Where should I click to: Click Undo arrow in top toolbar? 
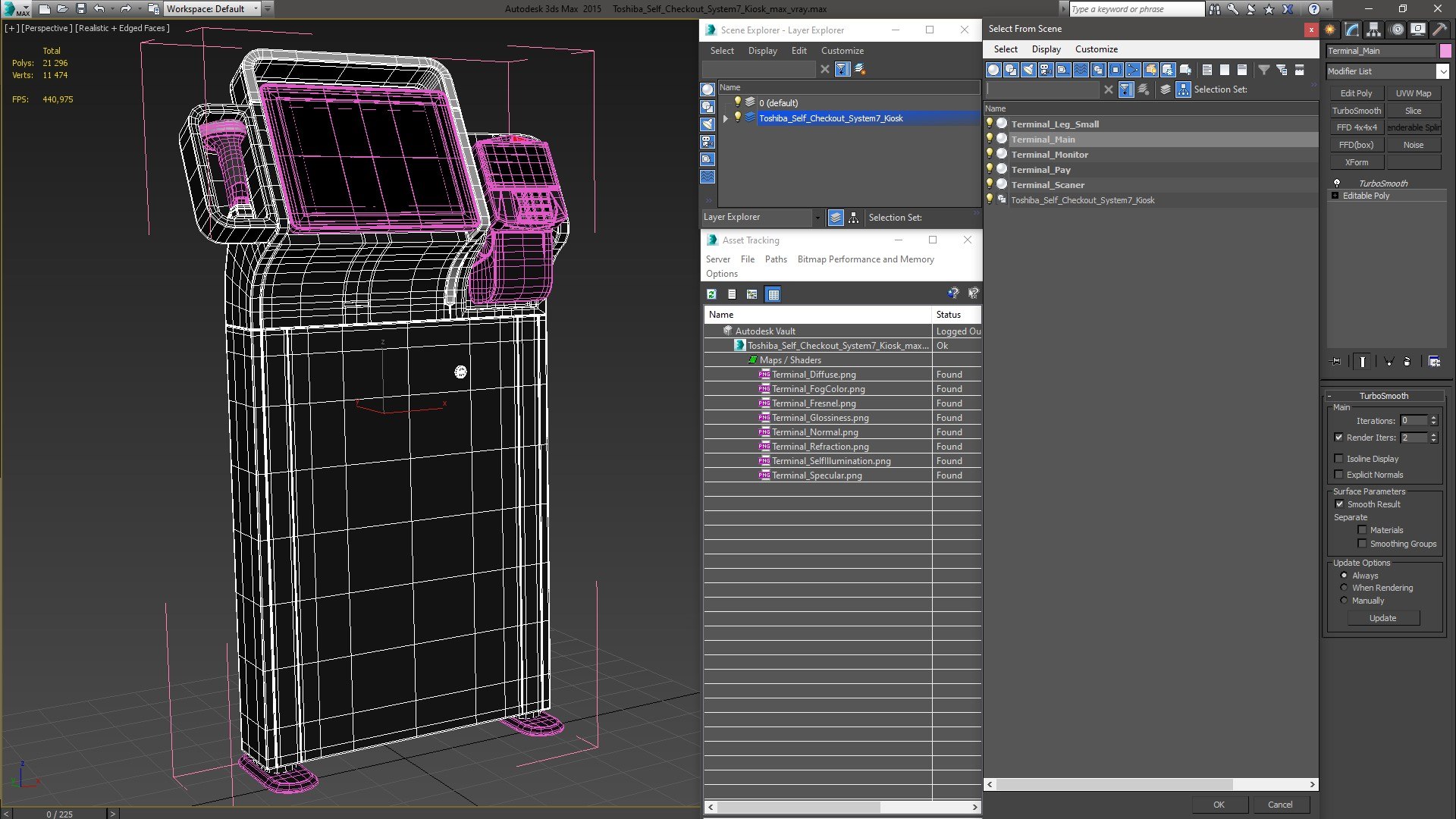pyautogui.click(x=99, y=9)
